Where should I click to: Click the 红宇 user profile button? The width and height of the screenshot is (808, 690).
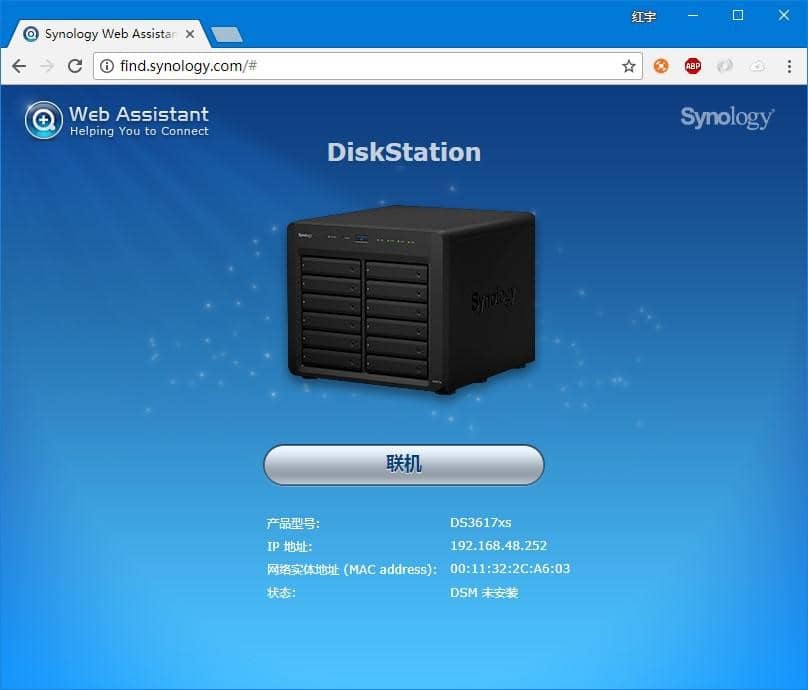pyautogui.click(x=644, y=16)
